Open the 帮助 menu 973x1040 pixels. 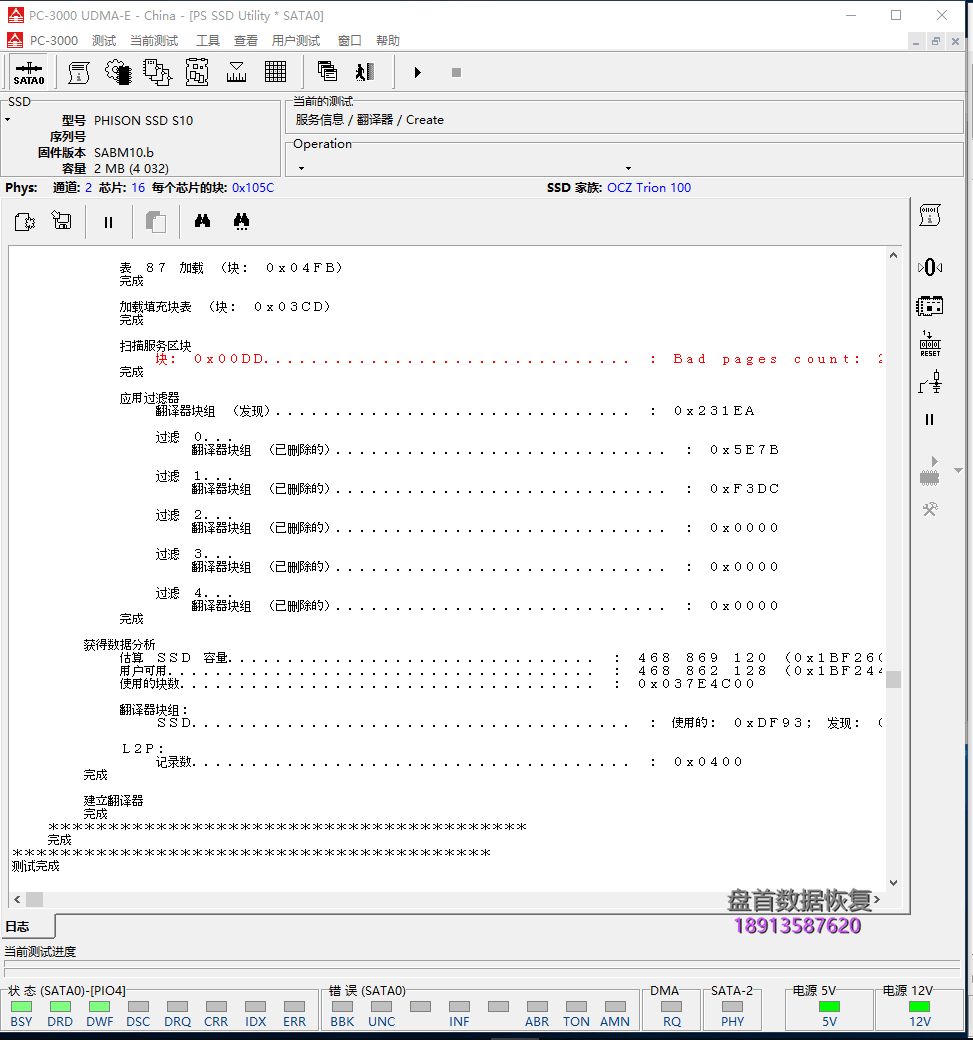(x=387, y=40)
